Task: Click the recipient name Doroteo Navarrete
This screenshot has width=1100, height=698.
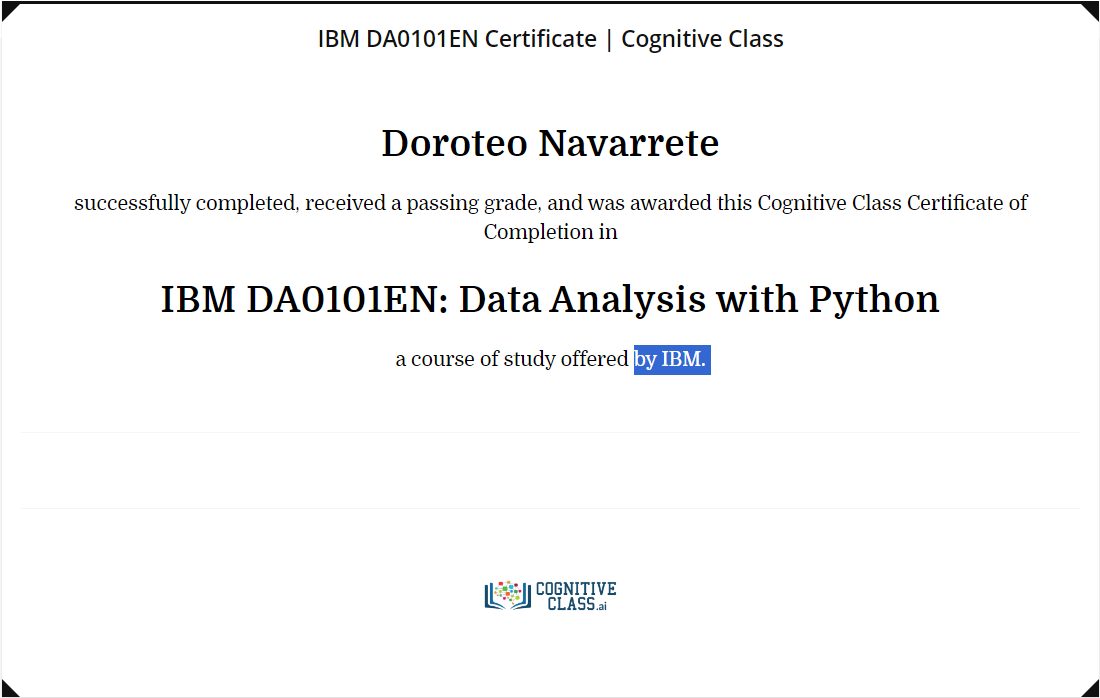Action: tap(550, 143)
